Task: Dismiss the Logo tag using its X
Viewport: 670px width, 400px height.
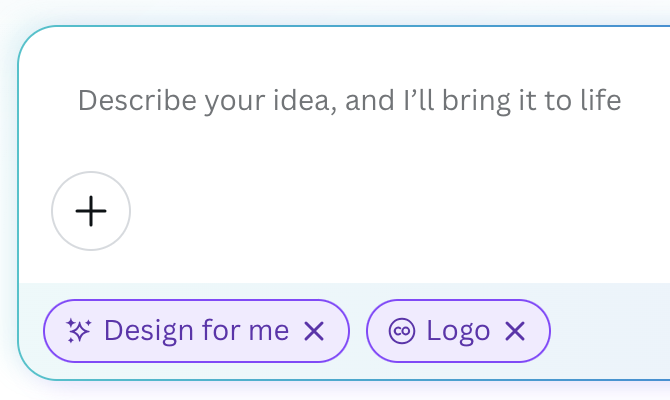Action: pyautogui.click(x=515, y=331)
